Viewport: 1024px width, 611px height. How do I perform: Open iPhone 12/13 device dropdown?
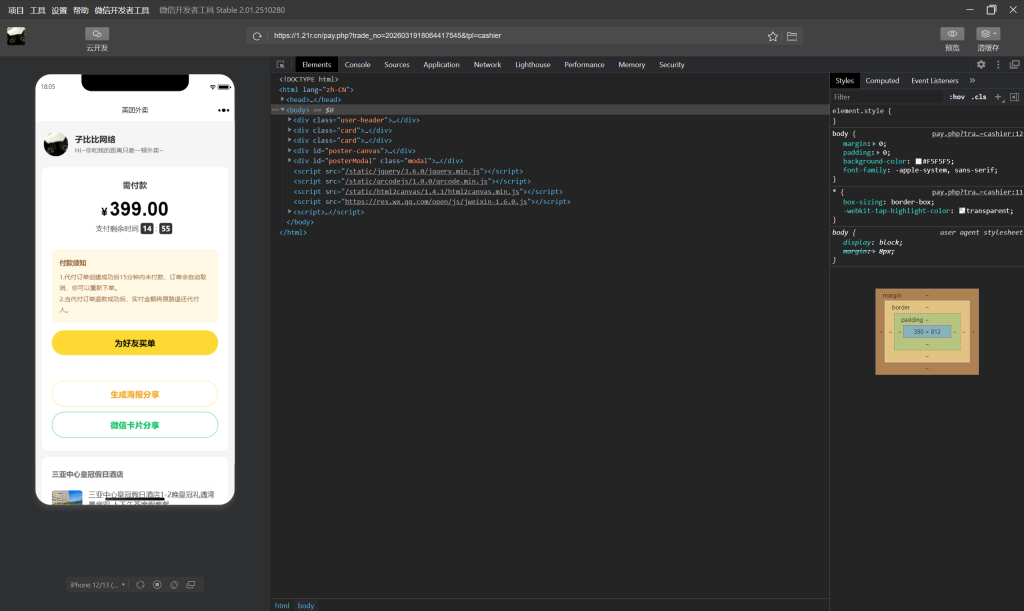click(97, 585)
